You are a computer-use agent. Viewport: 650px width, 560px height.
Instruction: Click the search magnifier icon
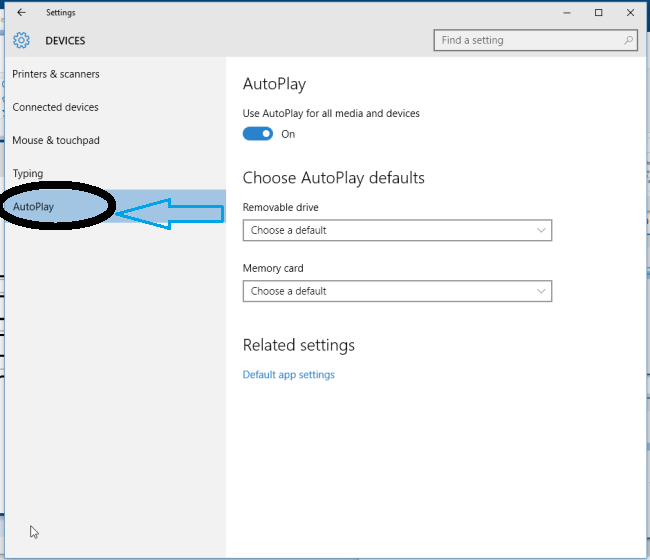tap(628, 41)
